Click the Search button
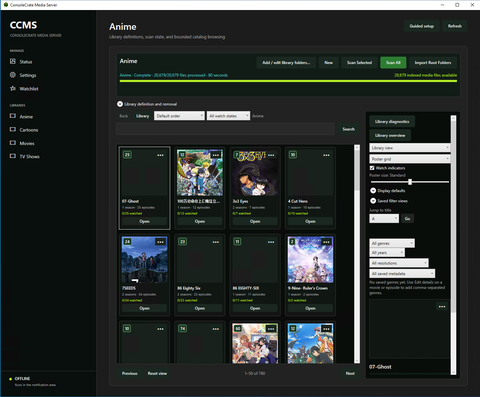Viewport: 480px width, 397px height. [349, 129]
